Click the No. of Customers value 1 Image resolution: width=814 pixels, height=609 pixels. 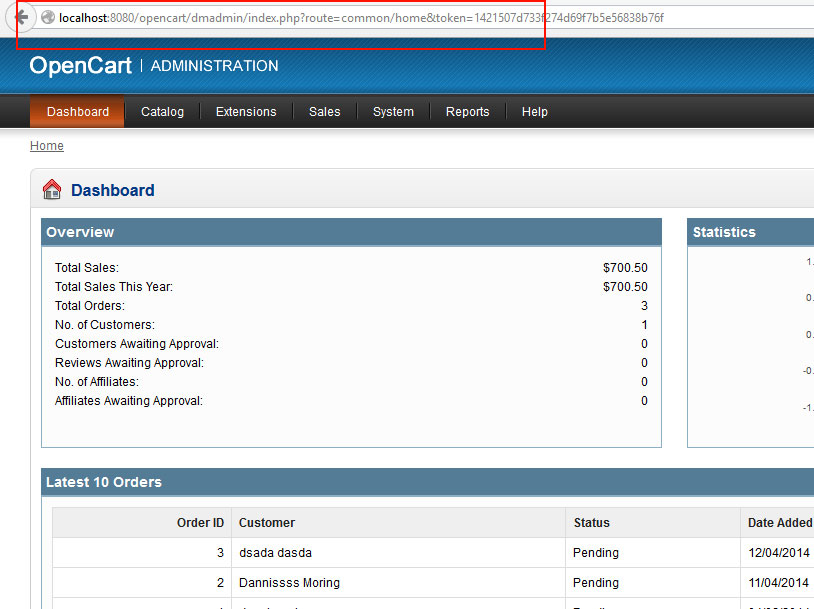tap(644, 325)
